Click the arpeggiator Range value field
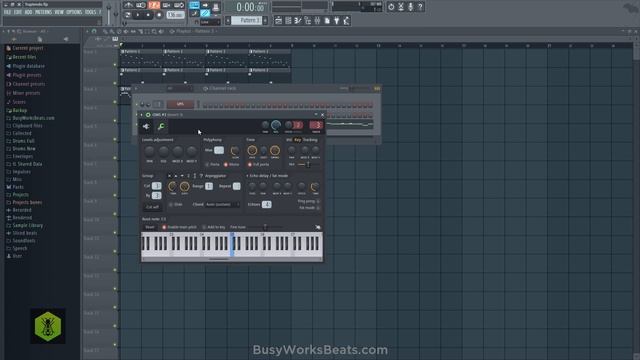The width and height of the screenshot is (640, 360). 209,186
